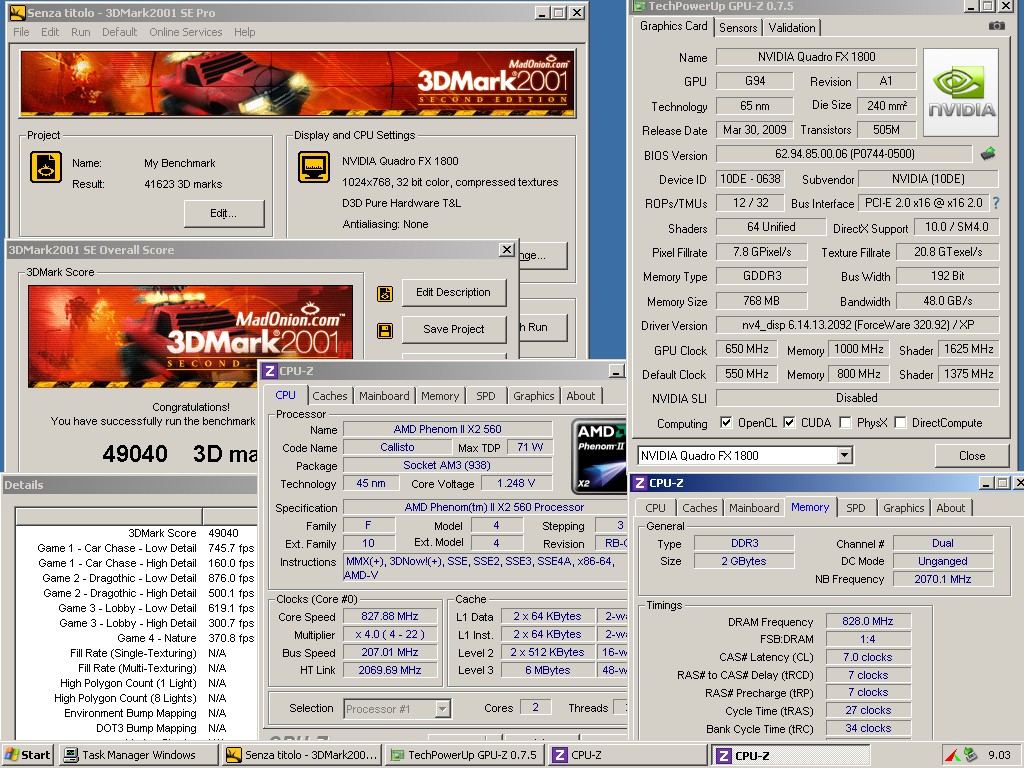The height and width of the screenshot is (768, 1024).
Task: Toggle the OpenCL checkbox
Action: coord(726,423)
